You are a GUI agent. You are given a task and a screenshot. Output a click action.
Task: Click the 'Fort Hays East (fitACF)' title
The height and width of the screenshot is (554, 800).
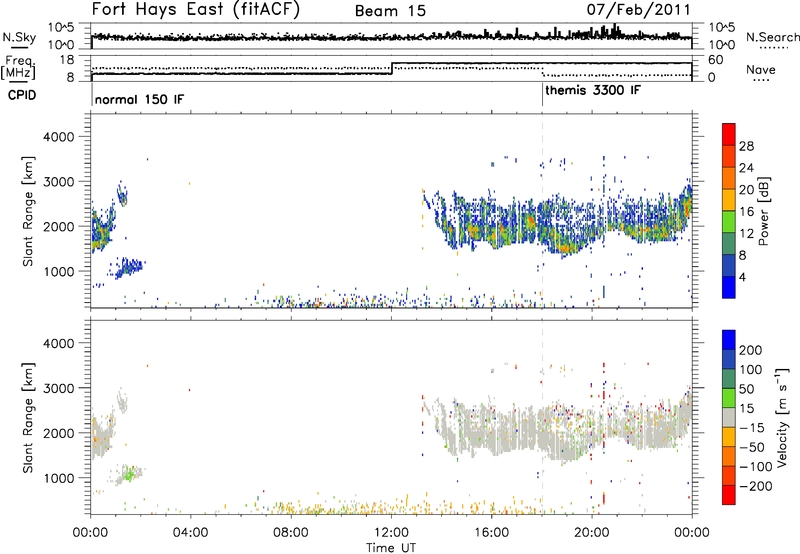(x=196, y=10)
